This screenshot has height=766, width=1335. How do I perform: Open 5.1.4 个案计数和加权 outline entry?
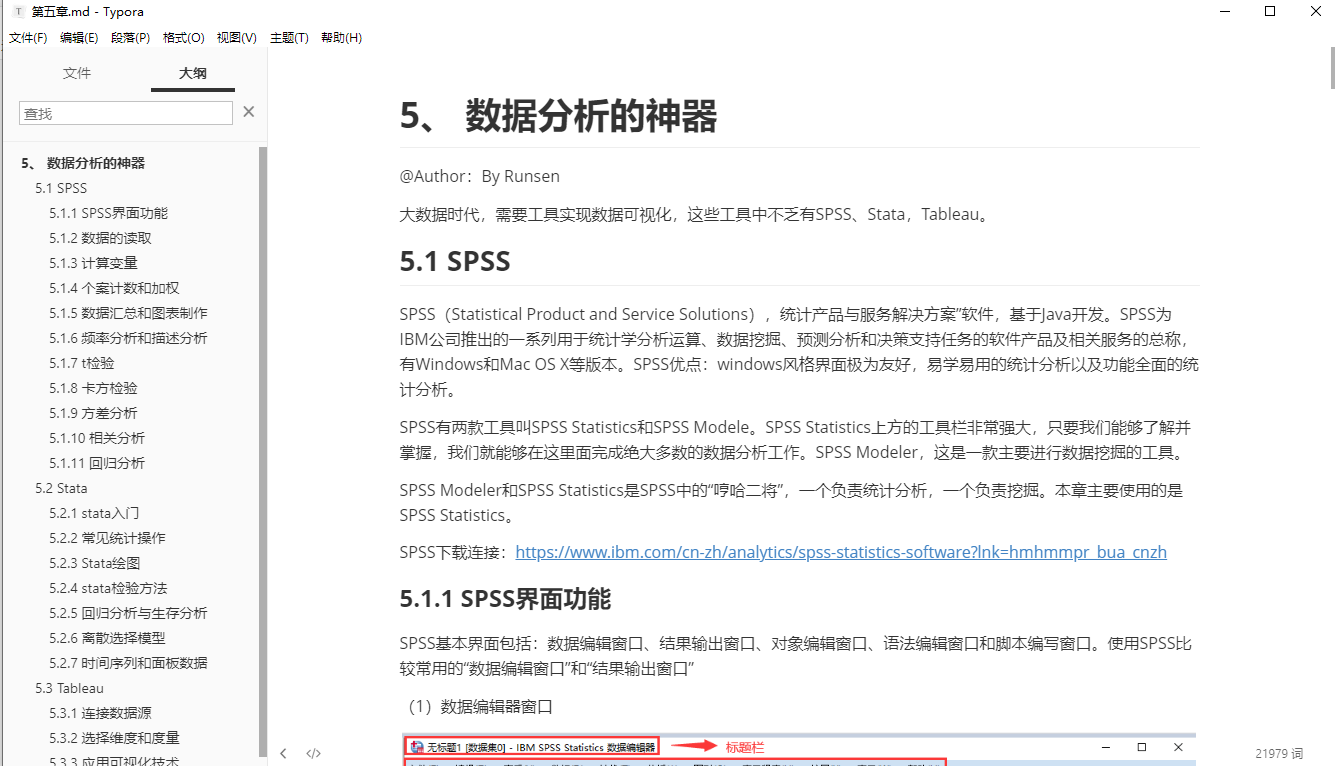pos(115,288)
